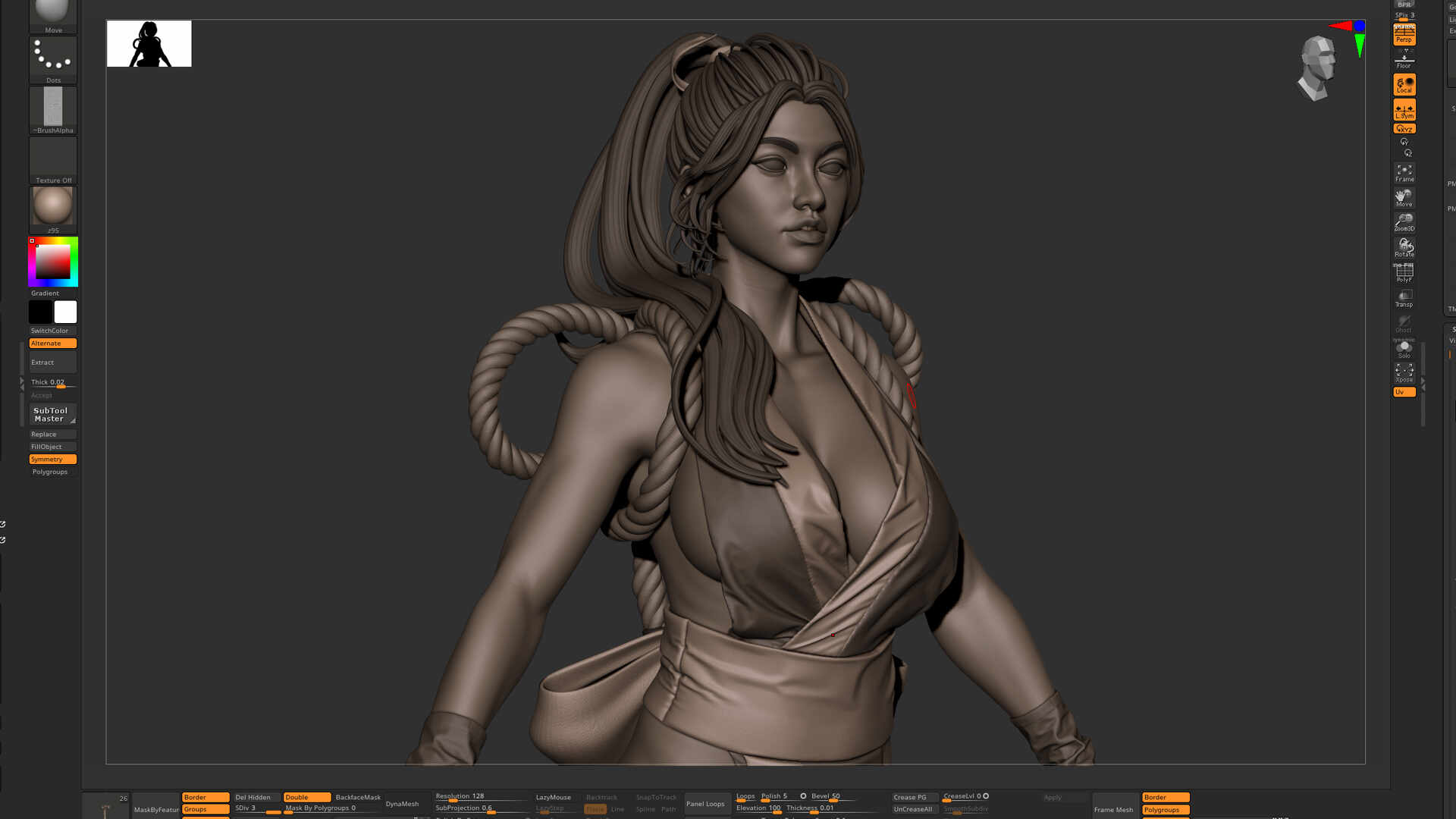Toggle Transp transparency mode
Image resolution: width=1456 pixels, height=819 pixels.
pos(1404,298)
